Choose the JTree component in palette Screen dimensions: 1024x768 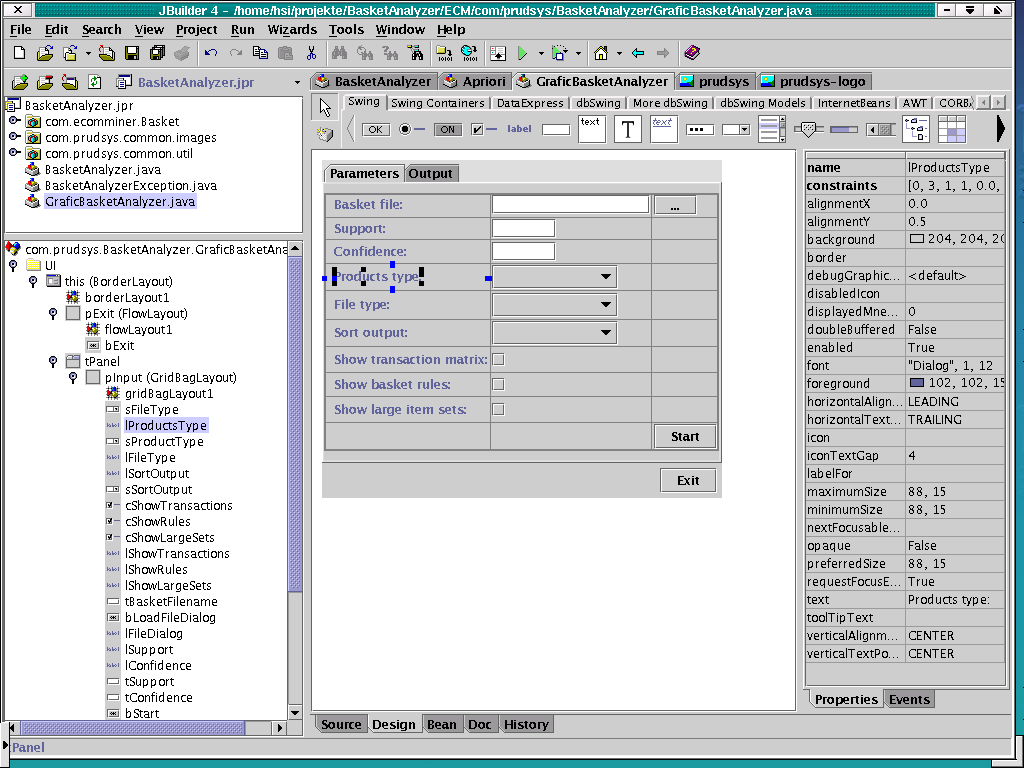pos(916,129)
